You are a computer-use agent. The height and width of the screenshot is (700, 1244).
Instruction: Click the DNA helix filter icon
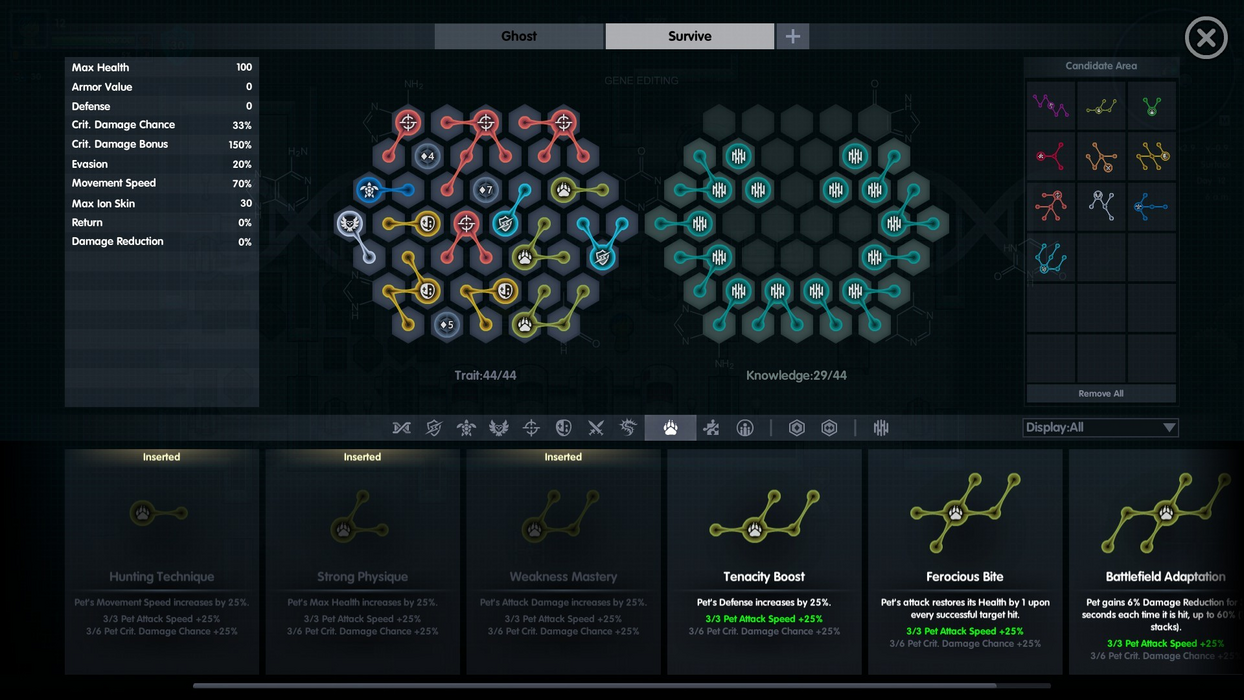401,428
